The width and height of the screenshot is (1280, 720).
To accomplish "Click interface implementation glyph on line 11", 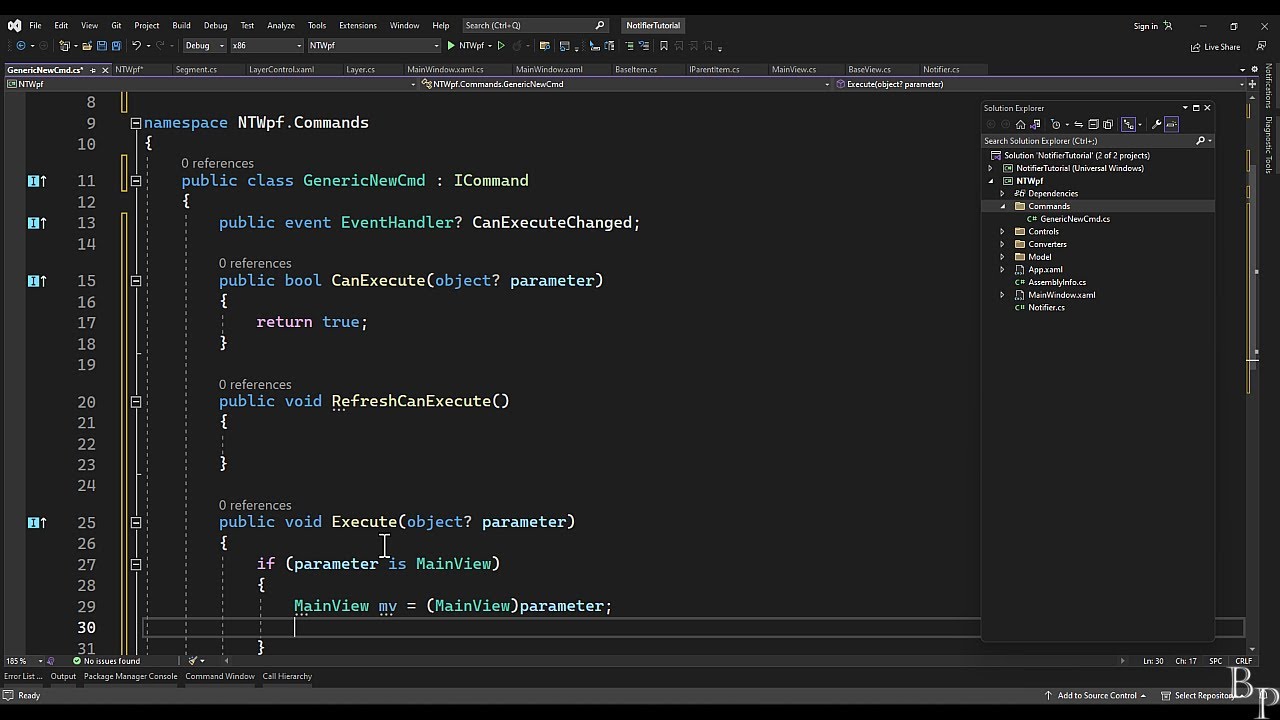I will (x=37, y=181).
